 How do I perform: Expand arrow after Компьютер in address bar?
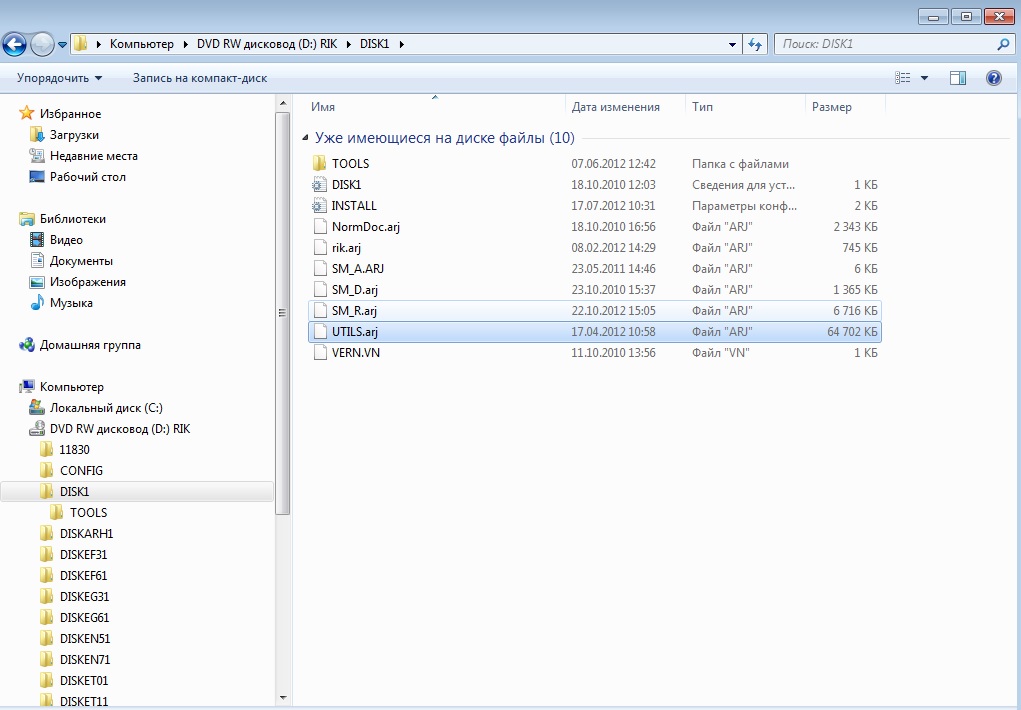(185, 44)
